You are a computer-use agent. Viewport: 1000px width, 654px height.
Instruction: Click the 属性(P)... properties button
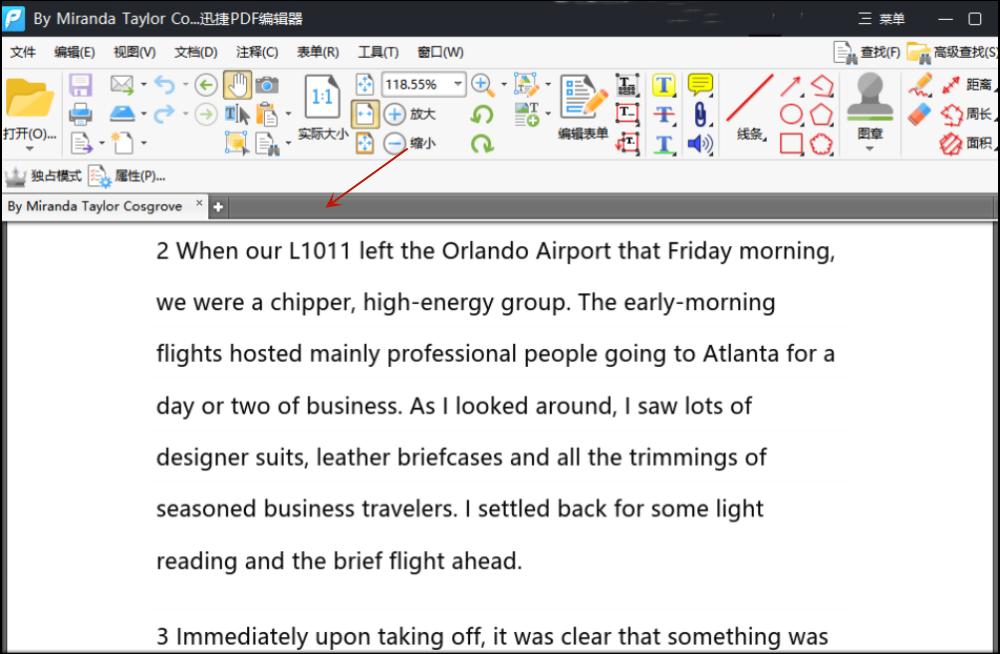[127, 176]
